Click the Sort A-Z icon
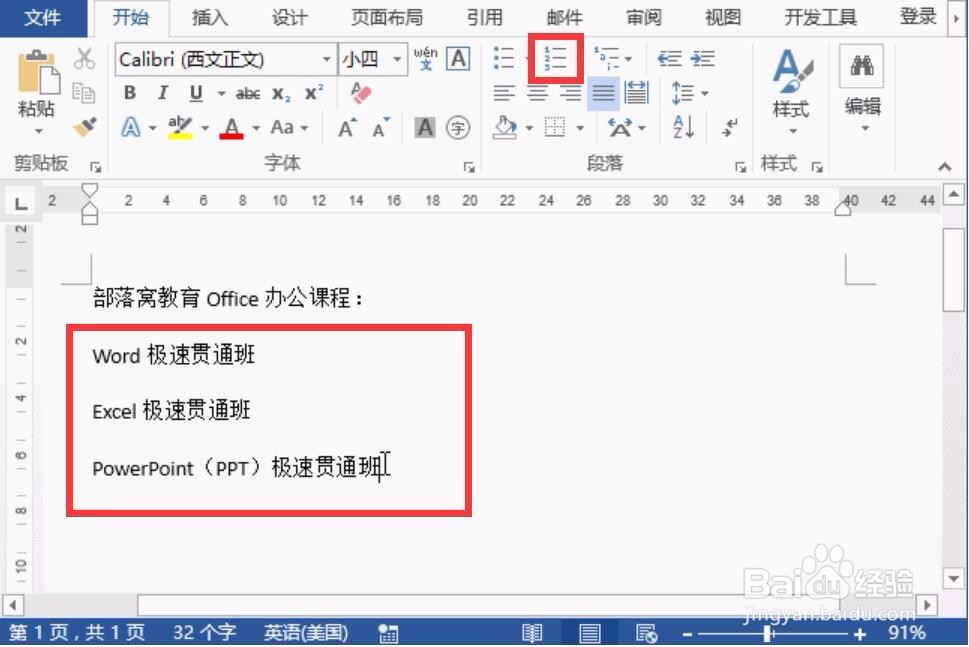This screenshot has width=969, height=647. 683,128
